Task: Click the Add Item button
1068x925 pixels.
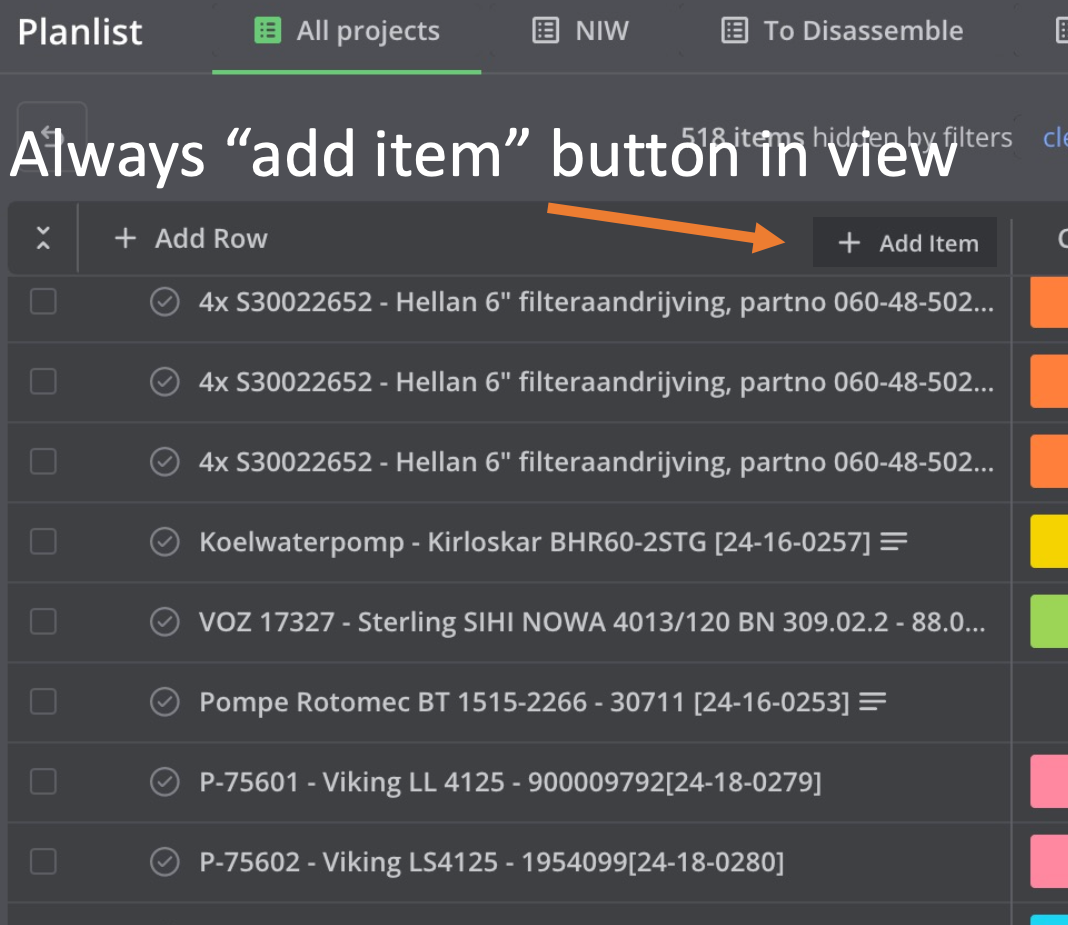Action: [x=905, y=242]
